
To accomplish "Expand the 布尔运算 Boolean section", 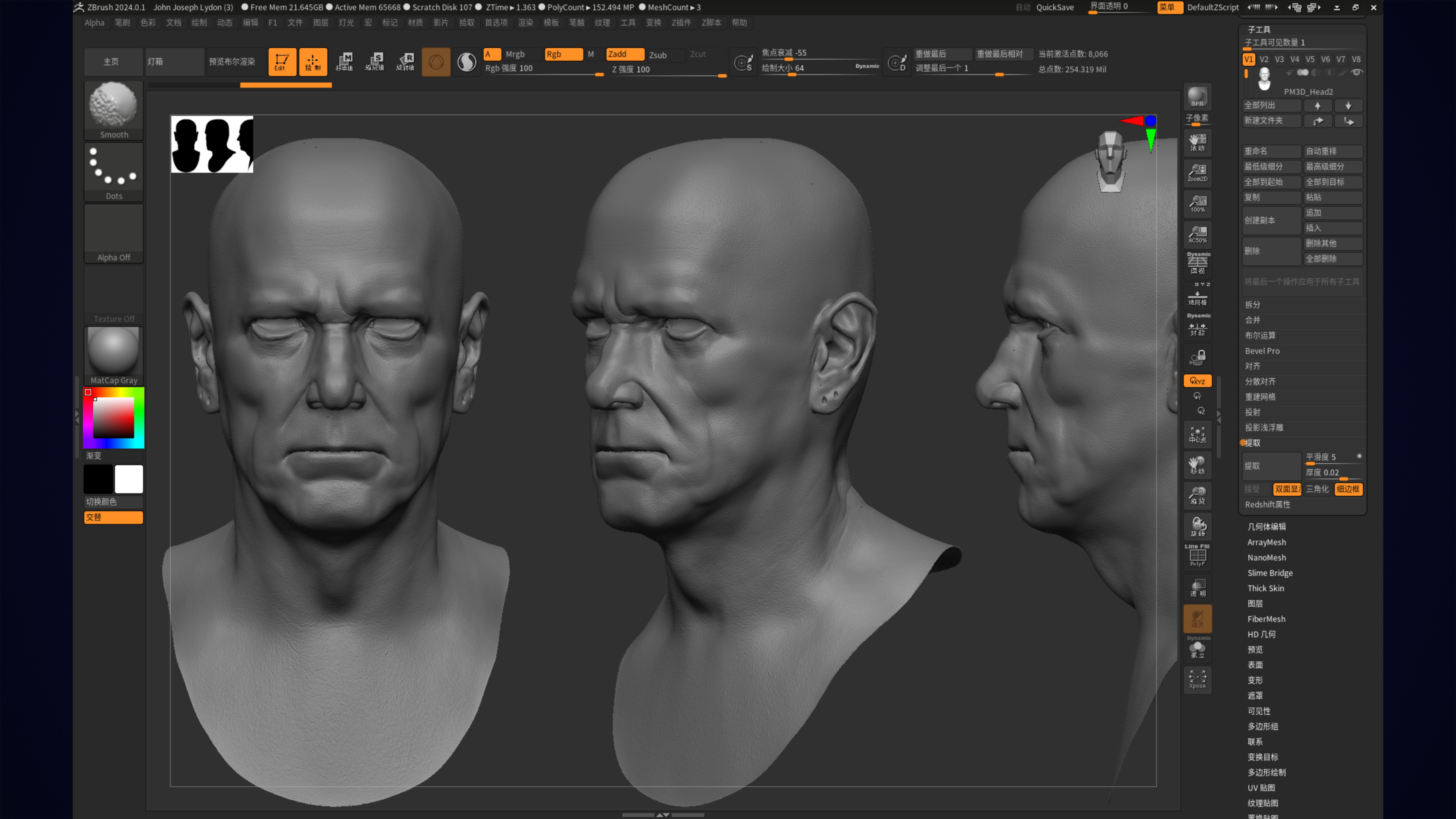I will [1260, 336].
